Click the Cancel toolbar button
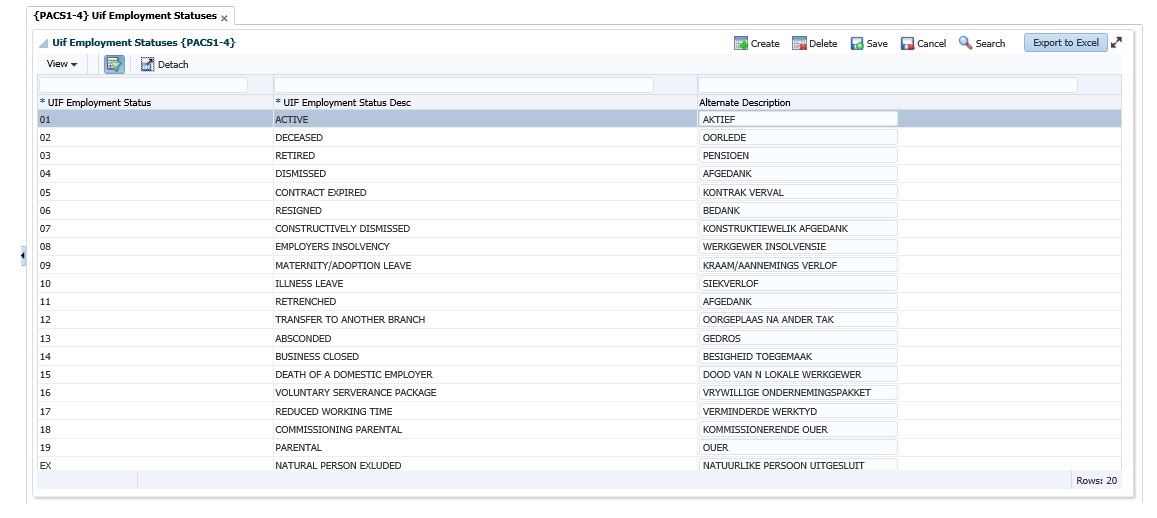This screenshot has width=1157, height=518. click(923, 44)
